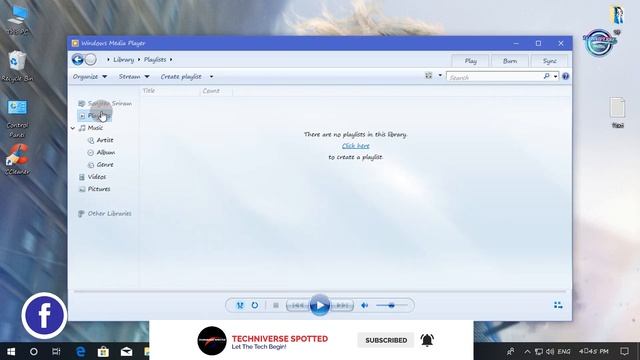Open the Sync tab

click(549, 61)
